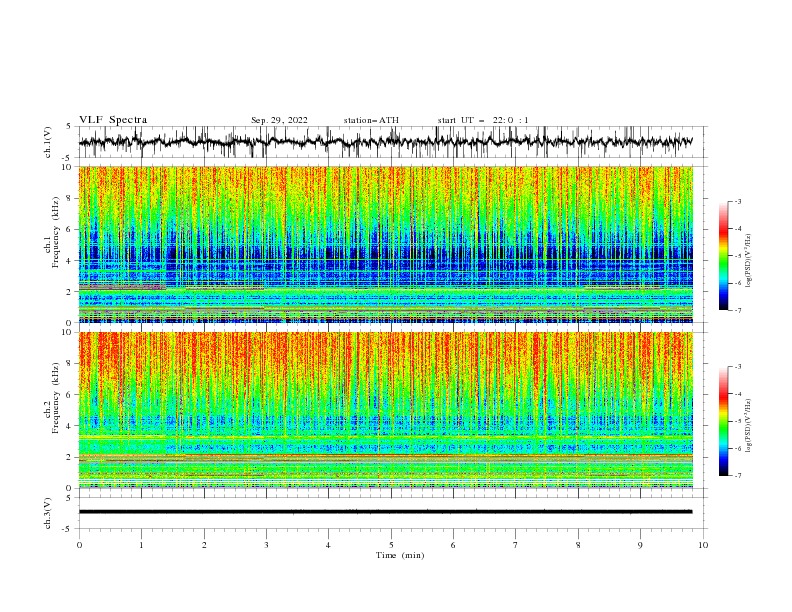The image size is (792, 612).
Task: Click time axis tick label "0"
Action: (x=79, y=545)
